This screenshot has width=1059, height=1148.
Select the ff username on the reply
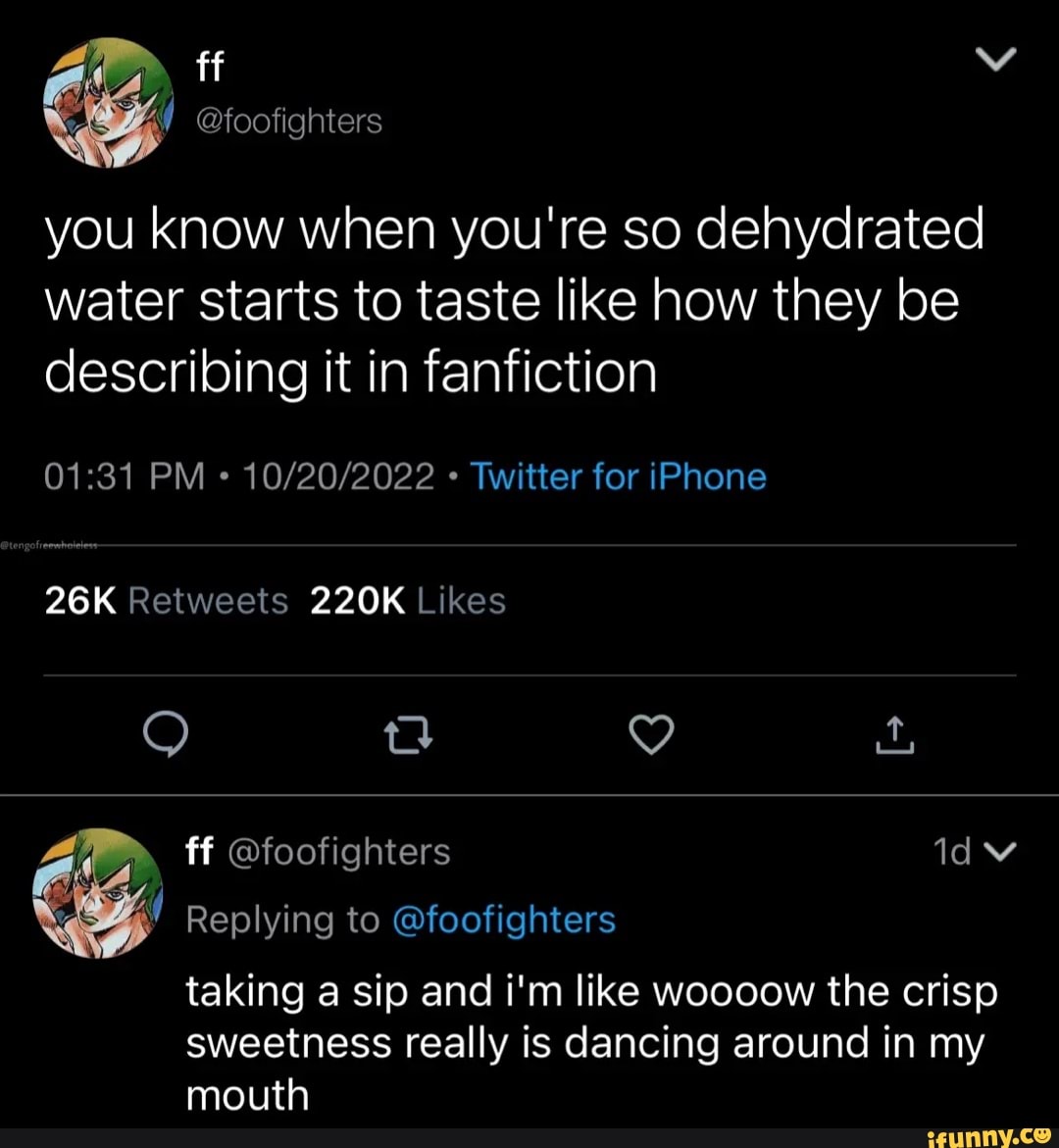(x=199, y=851)
